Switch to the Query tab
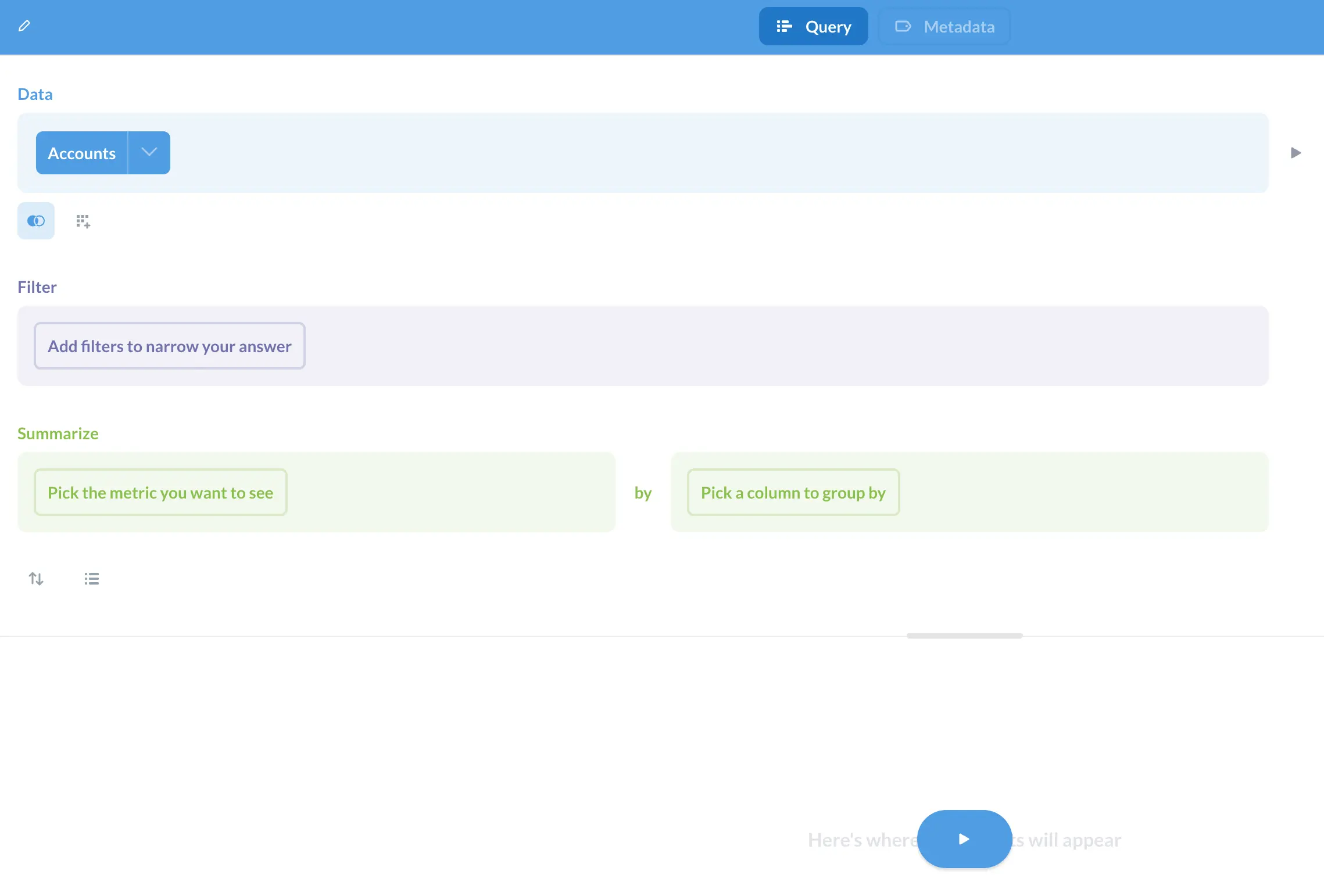This screenshot has height=896, width=1324. tap(813, 27)
